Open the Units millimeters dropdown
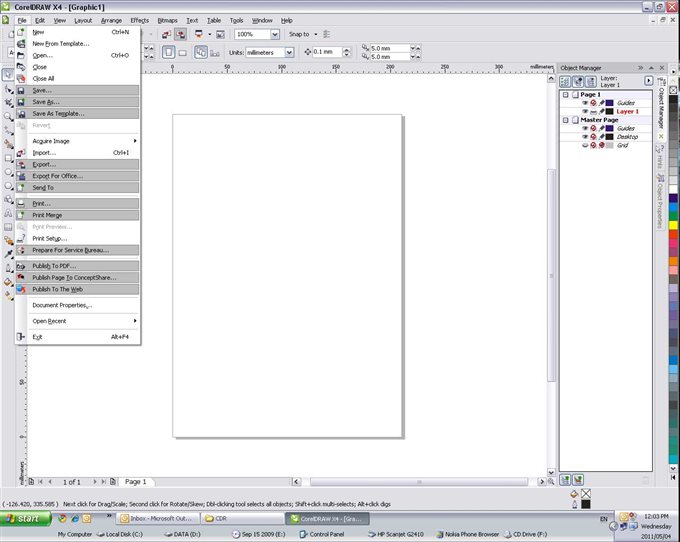 [289, 52]
